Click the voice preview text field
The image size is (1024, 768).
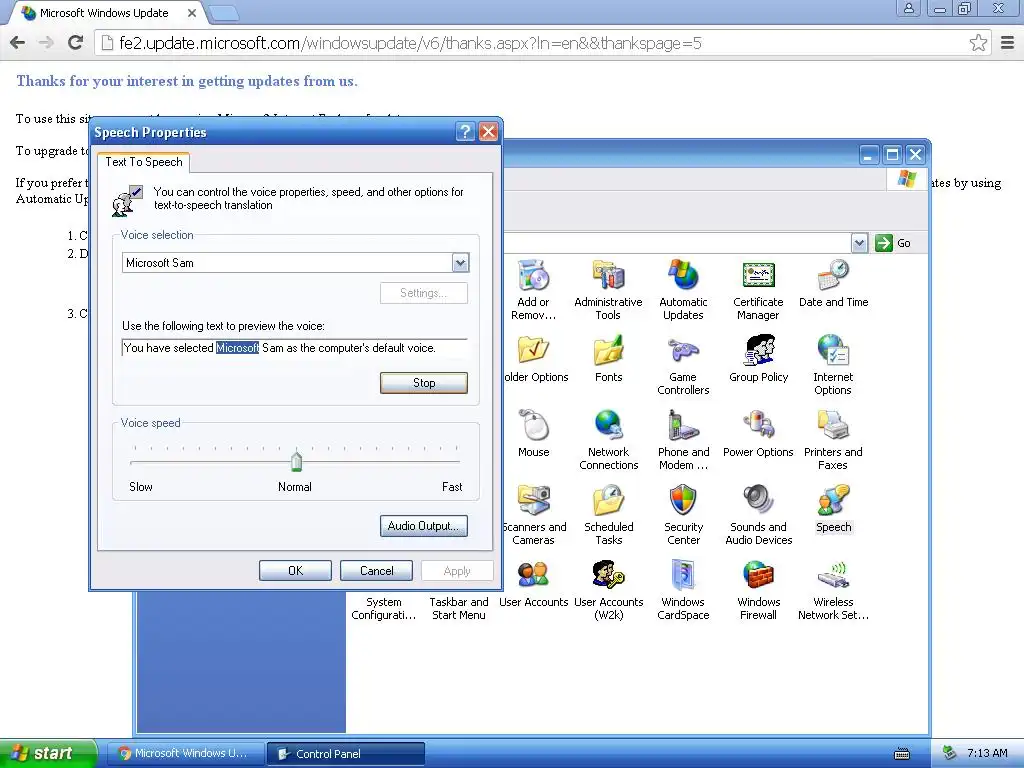(295, 348)
